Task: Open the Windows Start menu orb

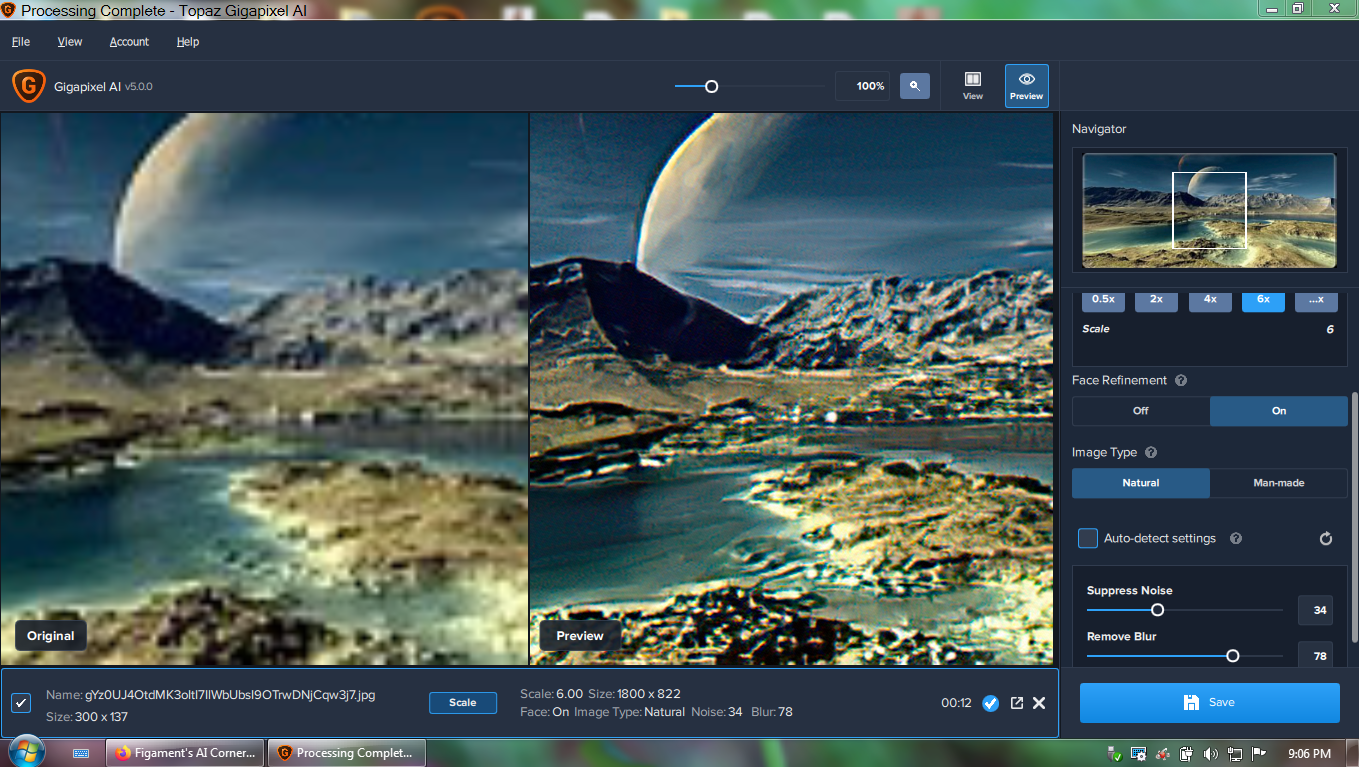Action: (x=26, y=752)
